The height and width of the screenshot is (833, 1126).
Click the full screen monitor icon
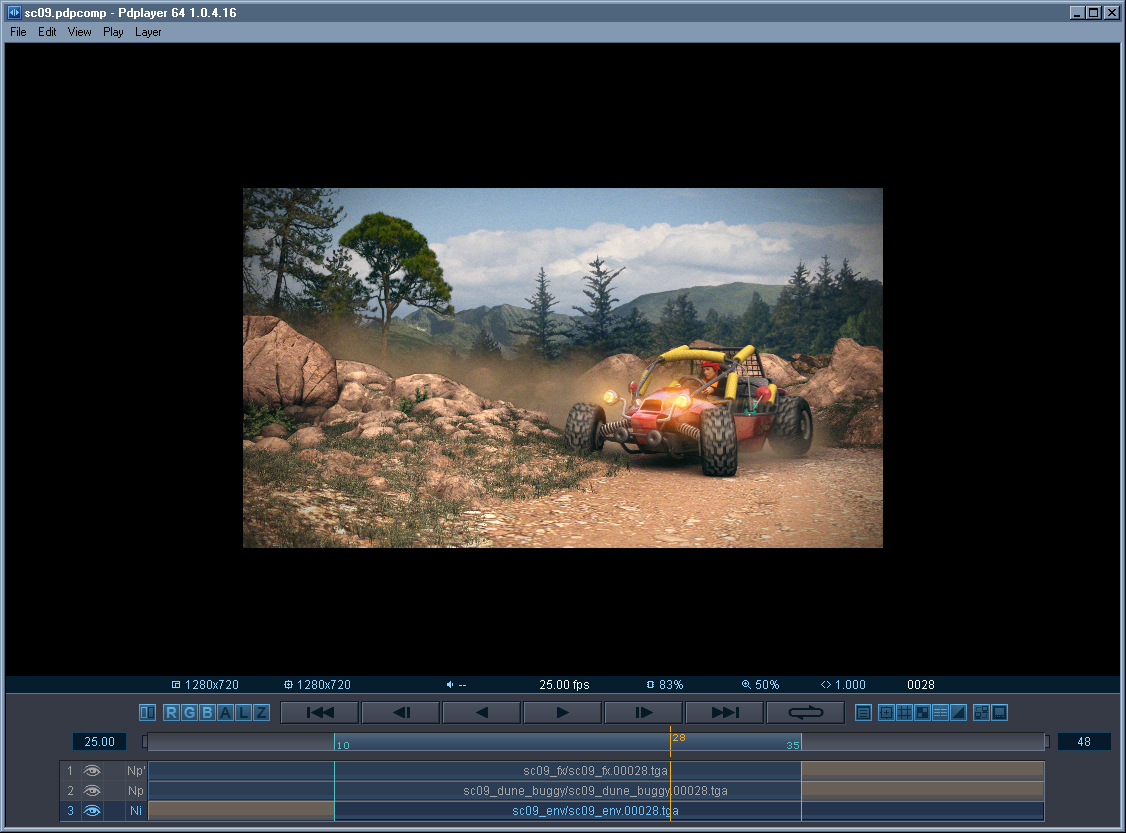[x=999, y=712]
